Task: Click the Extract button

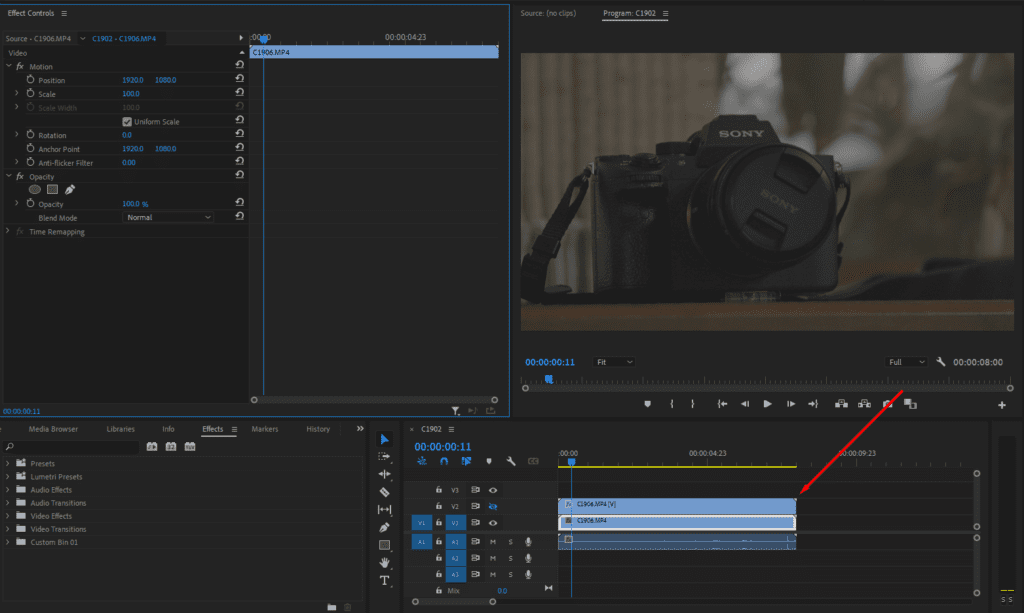Action: 864,404
